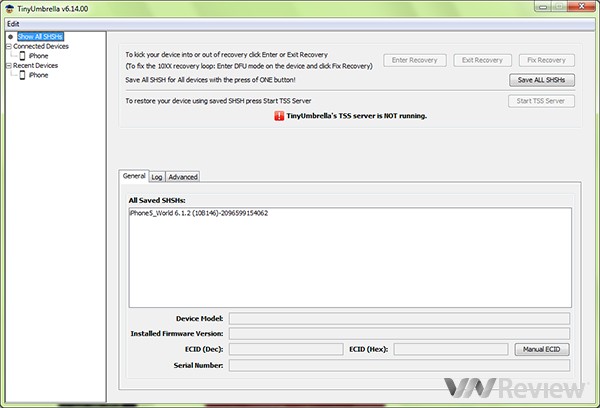The width and height of the screenshot is (600, 408).
Task: Select the Recent Devices label
Action: click(36, 66)
